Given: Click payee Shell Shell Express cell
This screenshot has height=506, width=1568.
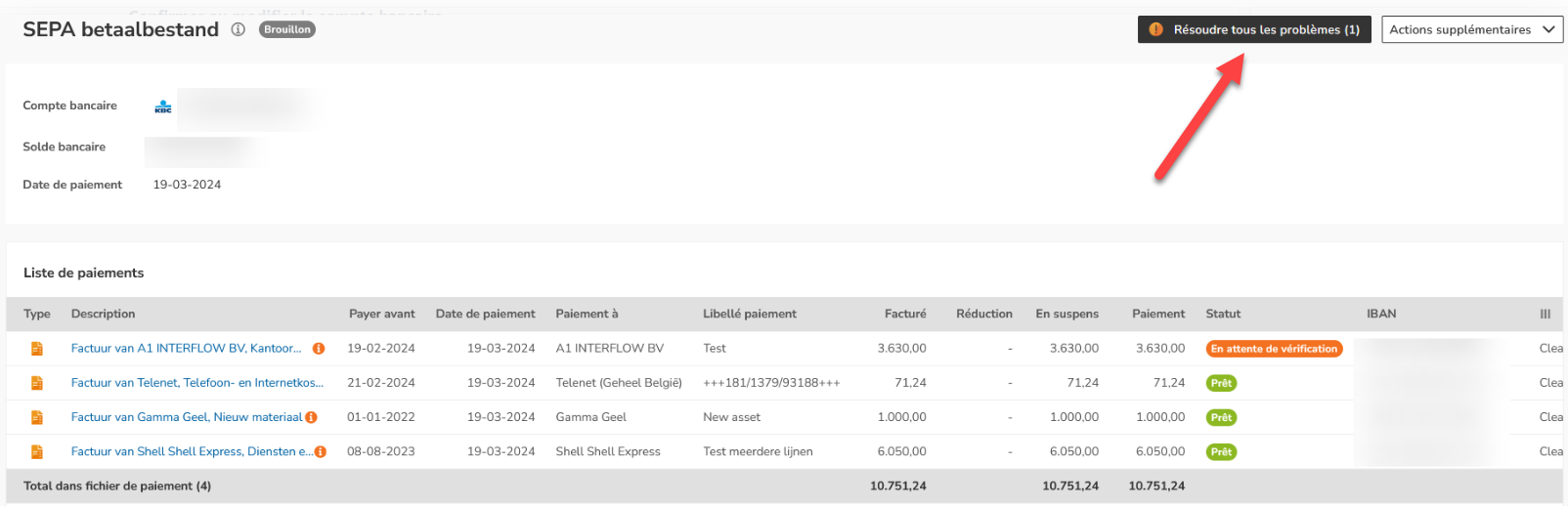Looking at the screenshot, I should click(608, 451).
